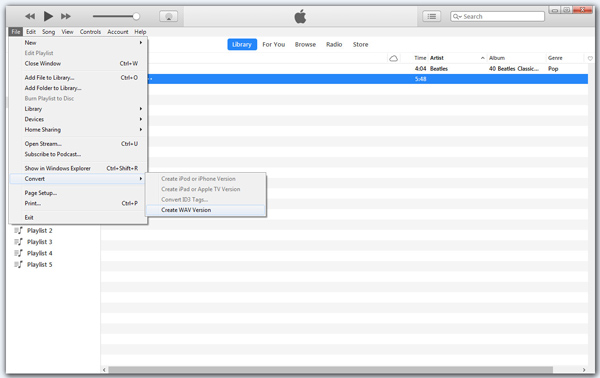Image resolution: width=600 pixels, height=378 pixels.
Task: Choose Subscribe to Podcast
Action: pyautogui.click(x=78, y=154)
